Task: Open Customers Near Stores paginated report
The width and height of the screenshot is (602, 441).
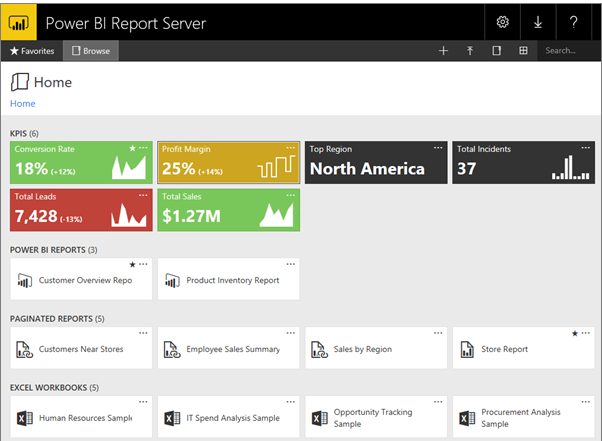Action: pos(81,348)
